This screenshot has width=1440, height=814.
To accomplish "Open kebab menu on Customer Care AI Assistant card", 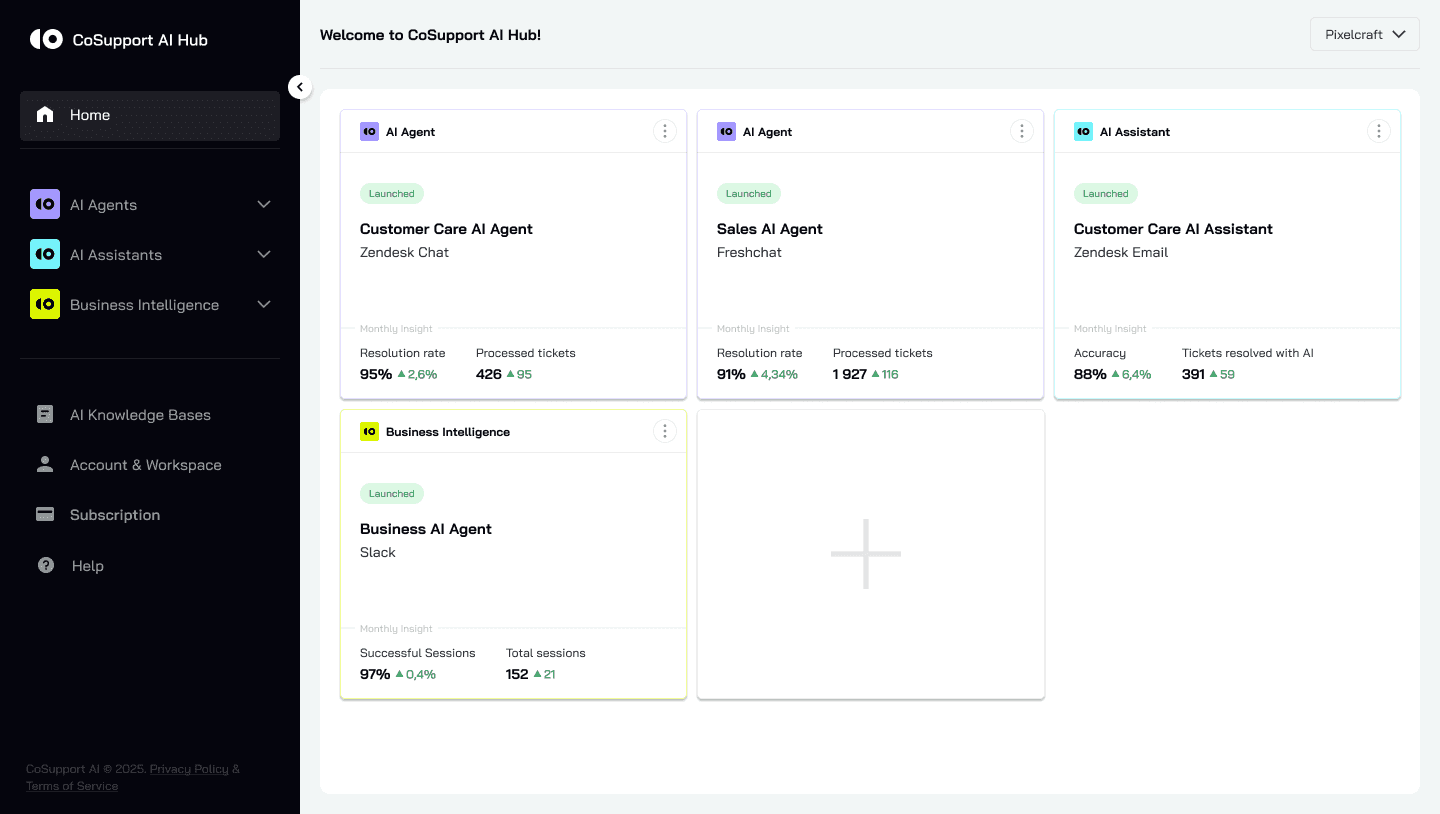I will point(1378,131).
